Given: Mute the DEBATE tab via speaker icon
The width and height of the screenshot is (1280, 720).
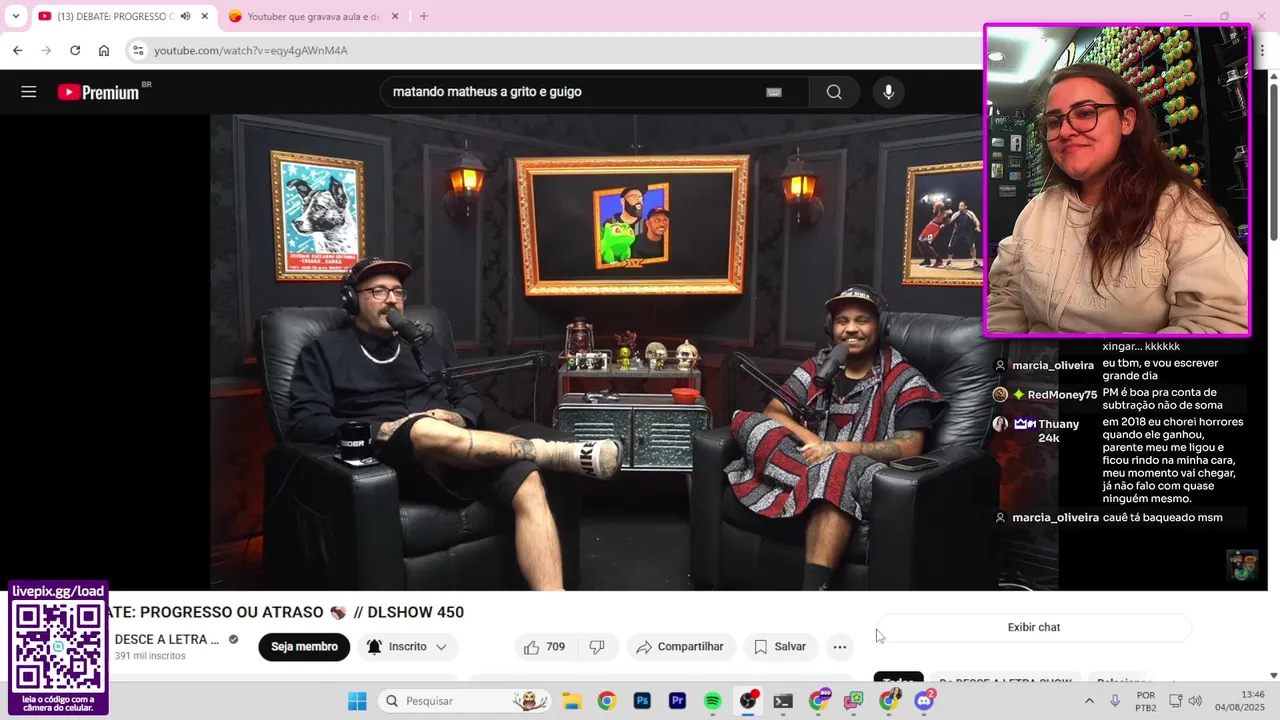Looking at the screenshot, I should coord(185,16).
